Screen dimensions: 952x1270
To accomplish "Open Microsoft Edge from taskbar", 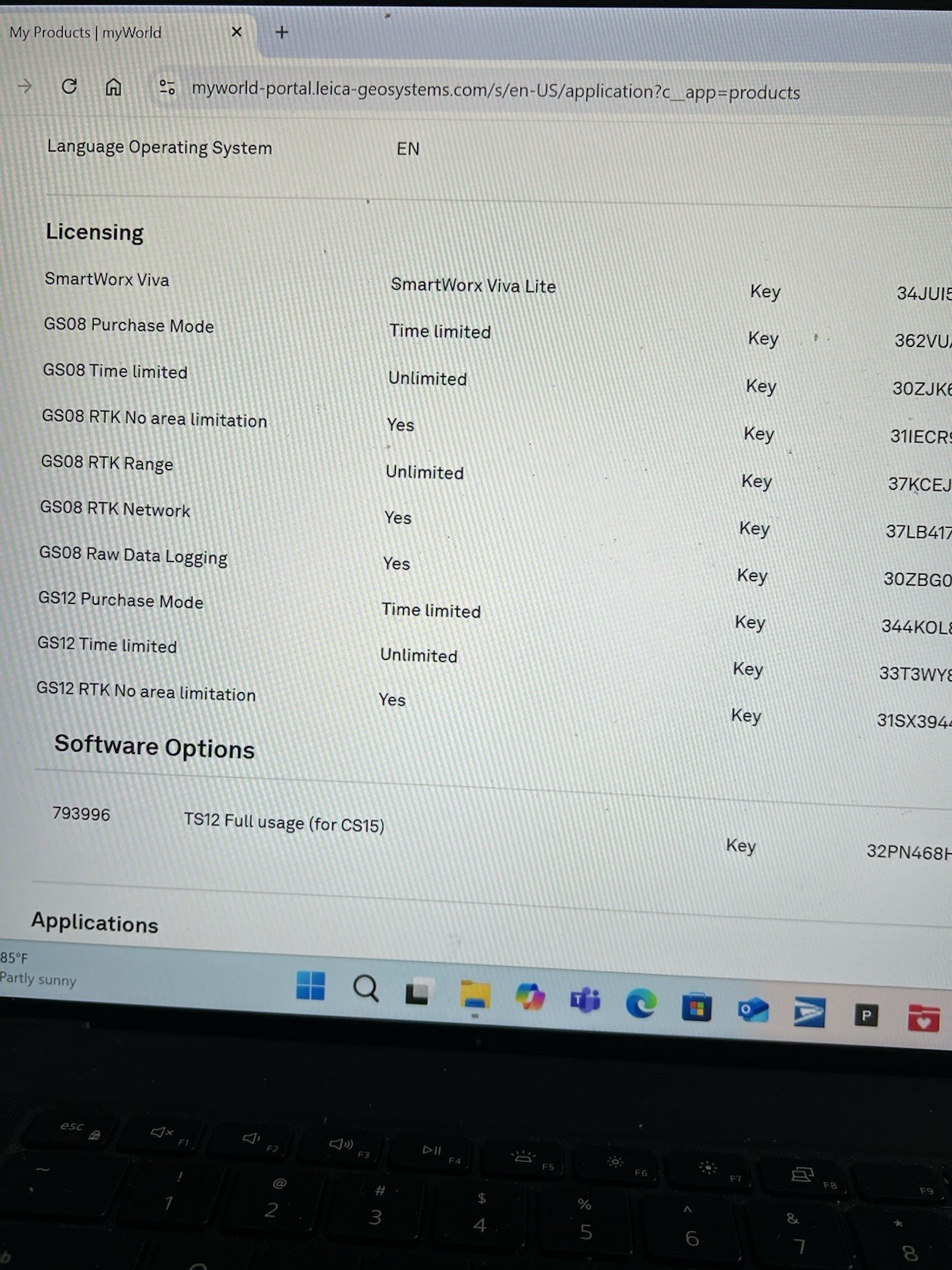I will [641, 1003].
